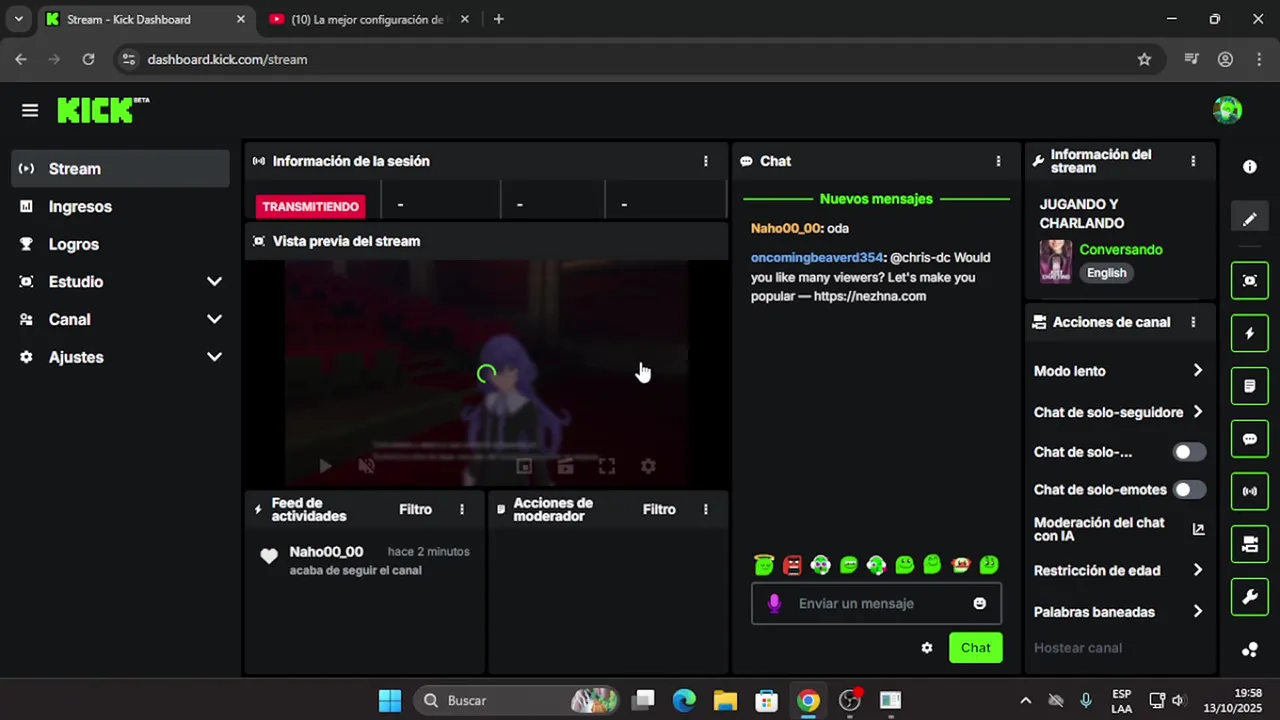Image resolution: width=1280 pixels, height=720 pixels.
Task: Open session information options menu
Action: [x=706, y=161]
